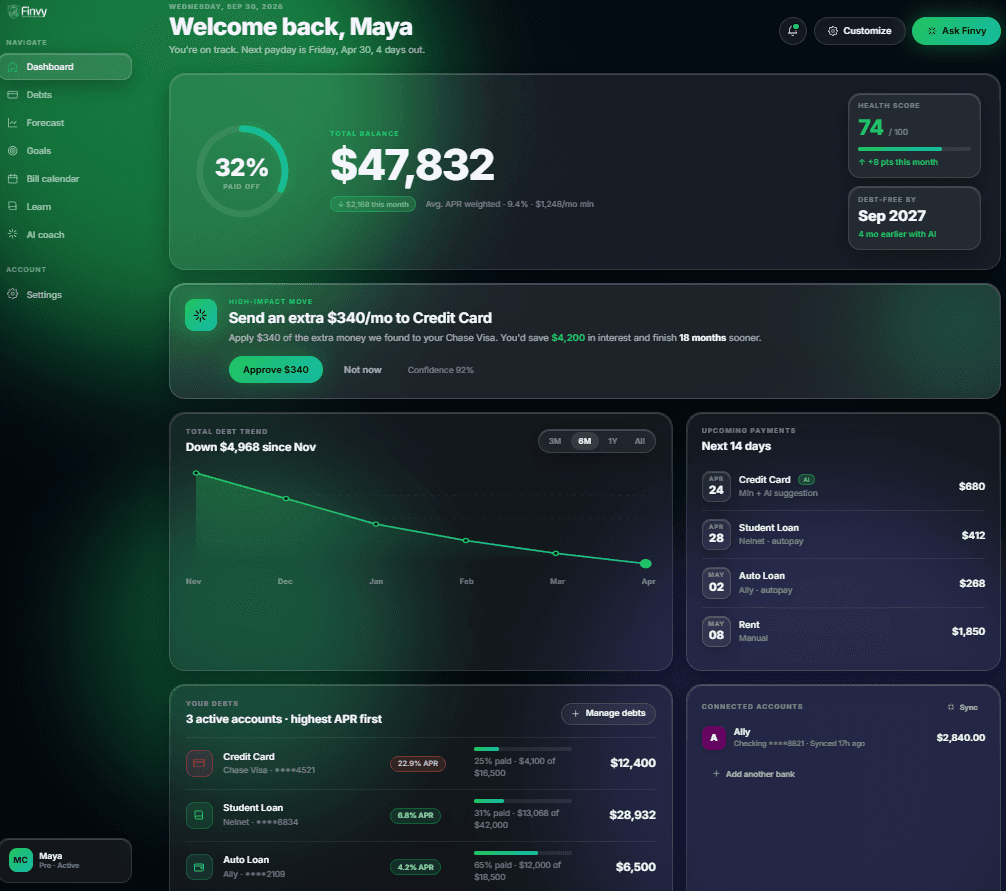This screenshot has height=891, width=1006.
Task: Open Goals from the navigation
Action: pyautogui.click(x=65, y=151)
